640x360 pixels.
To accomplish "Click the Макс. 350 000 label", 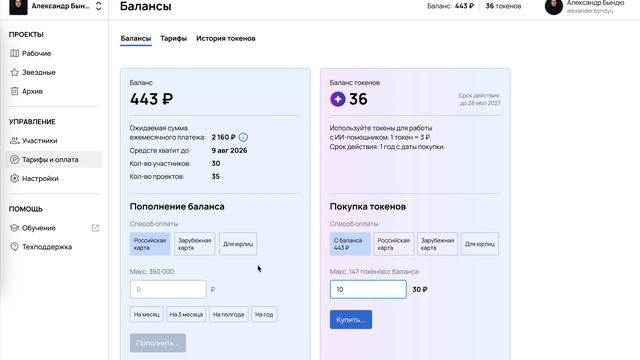I will point(152,271).
